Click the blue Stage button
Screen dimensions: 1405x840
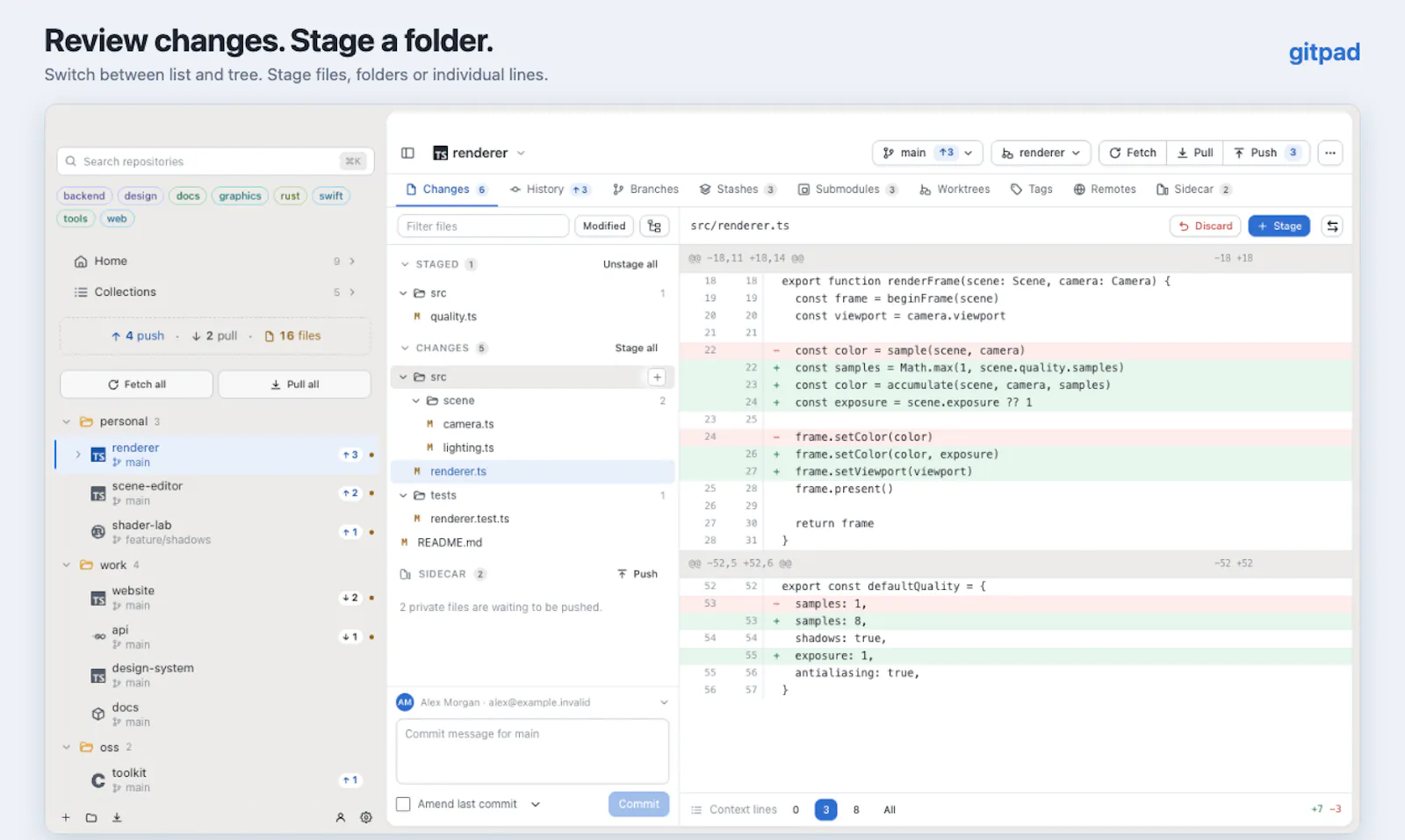1279,226
